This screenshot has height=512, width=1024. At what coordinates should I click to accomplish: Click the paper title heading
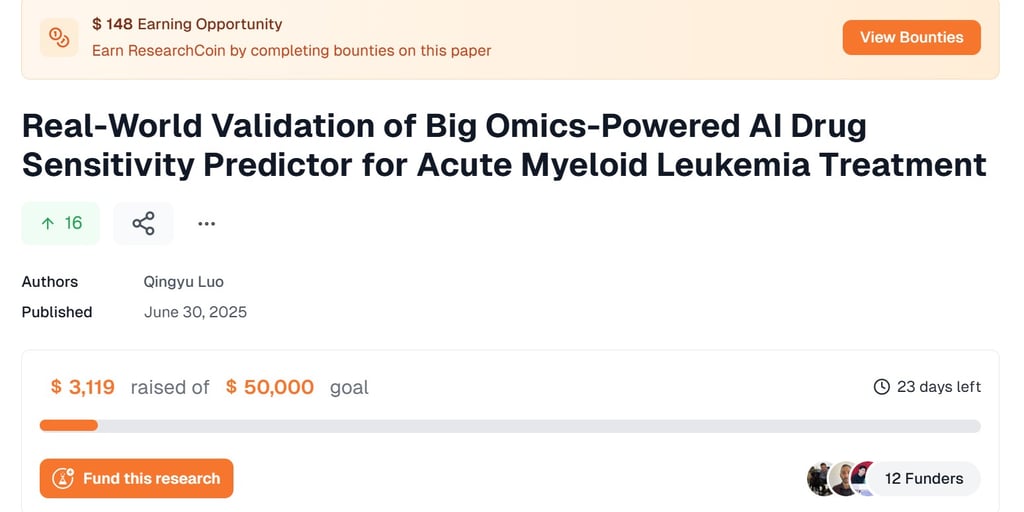pos(504,144)
